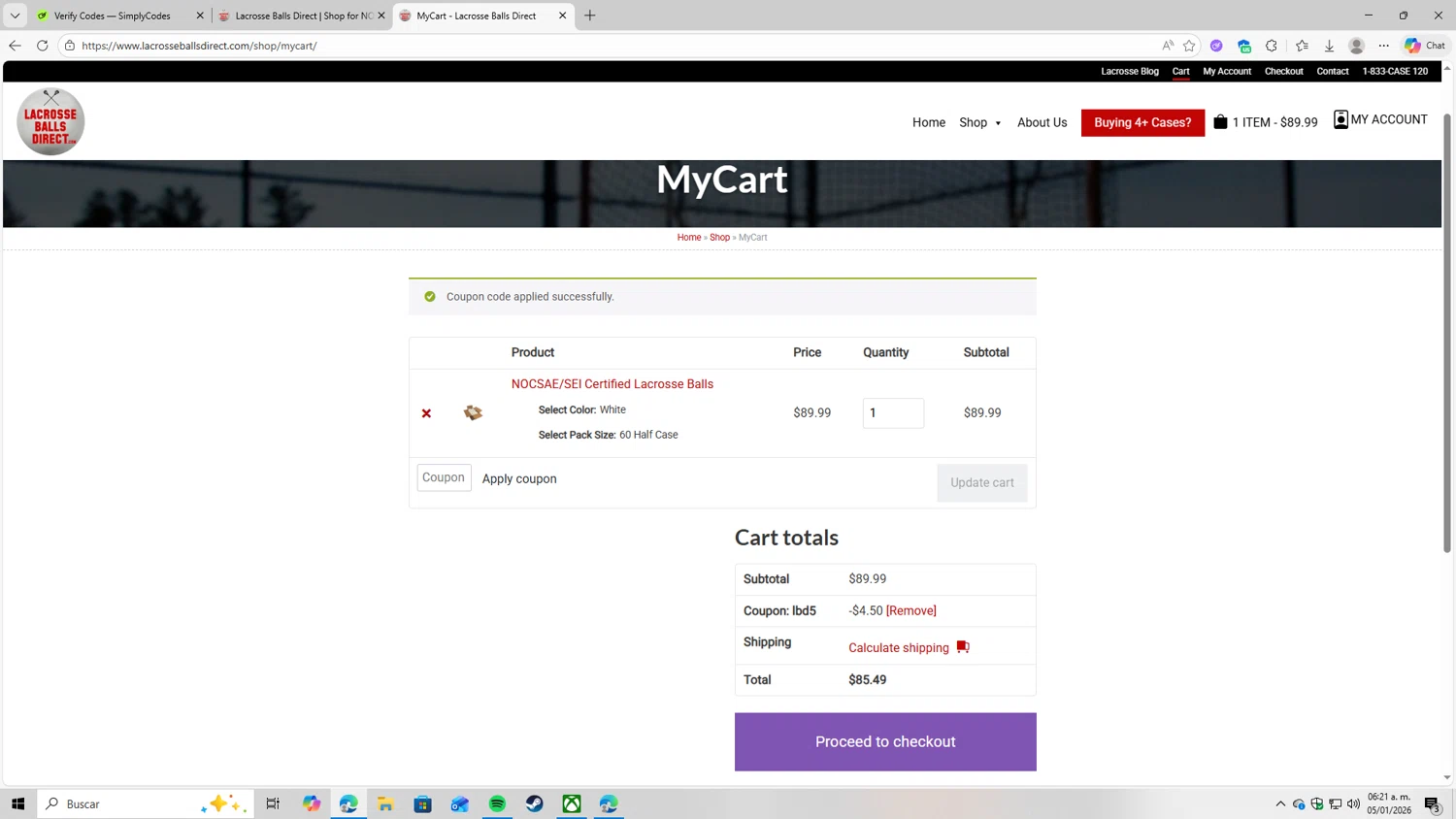Click the browser address bar URL
The image size is (1456, 819).
[x=199, y=46]
